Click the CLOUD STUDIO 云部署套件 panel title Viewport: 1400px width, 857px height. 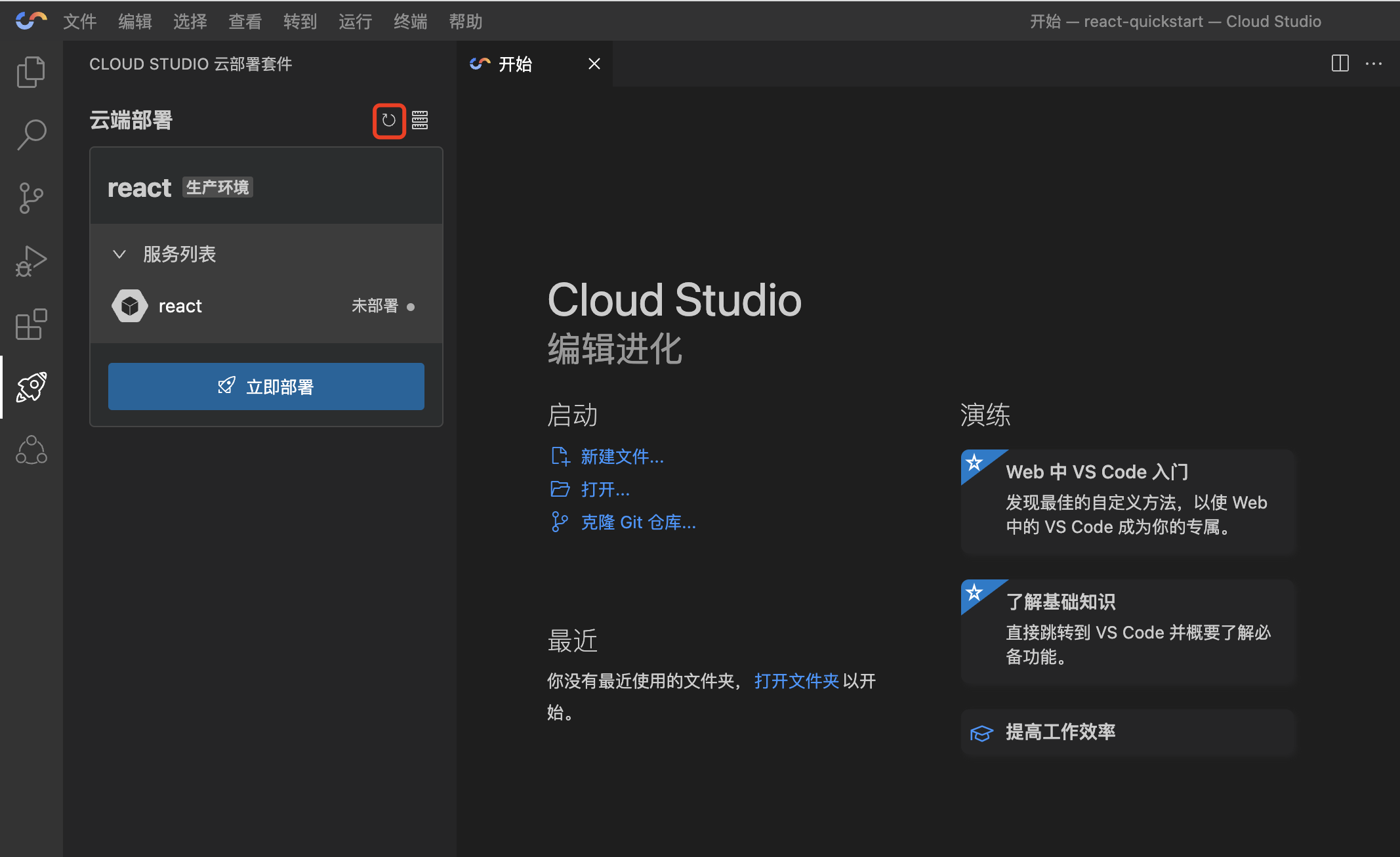point(191,64)
